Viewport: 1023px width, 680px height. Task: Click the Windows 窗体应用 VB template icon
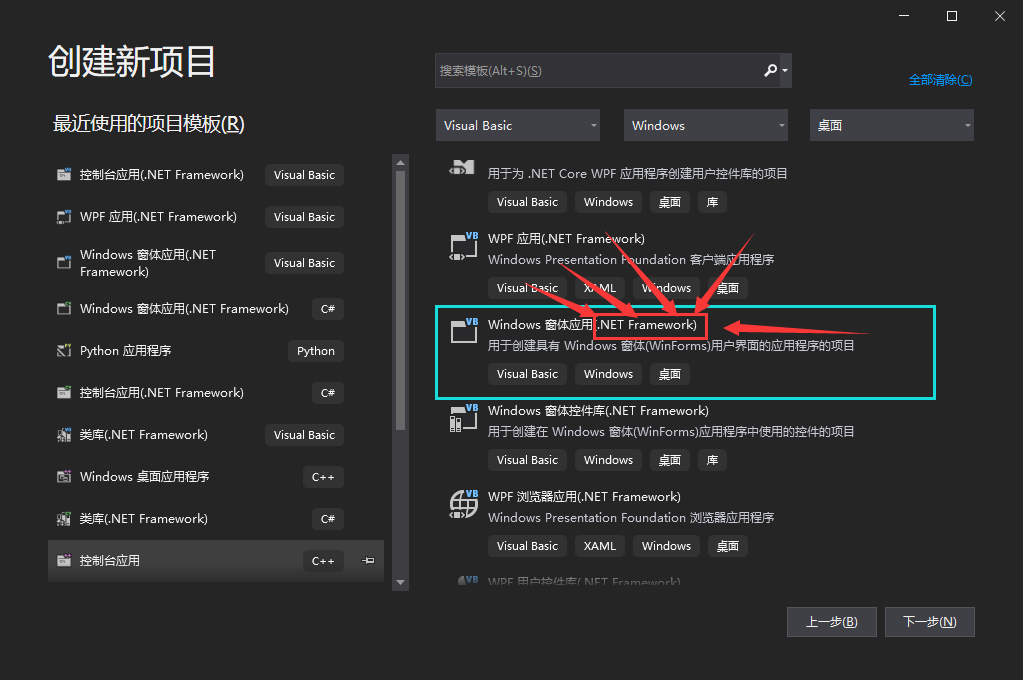coord(464,332)
